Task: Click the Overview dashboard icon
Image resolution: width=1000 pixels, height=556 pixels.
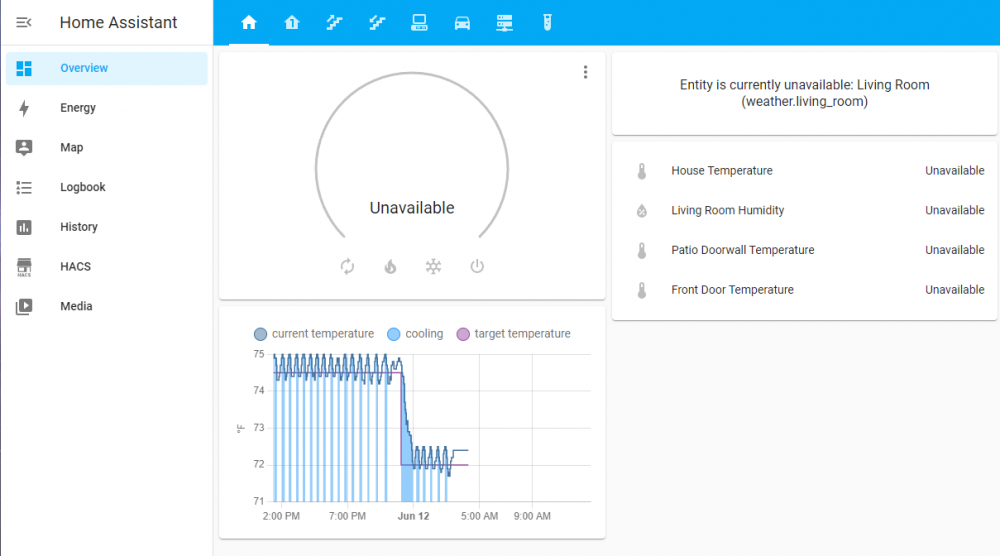Action: [24, 68]
